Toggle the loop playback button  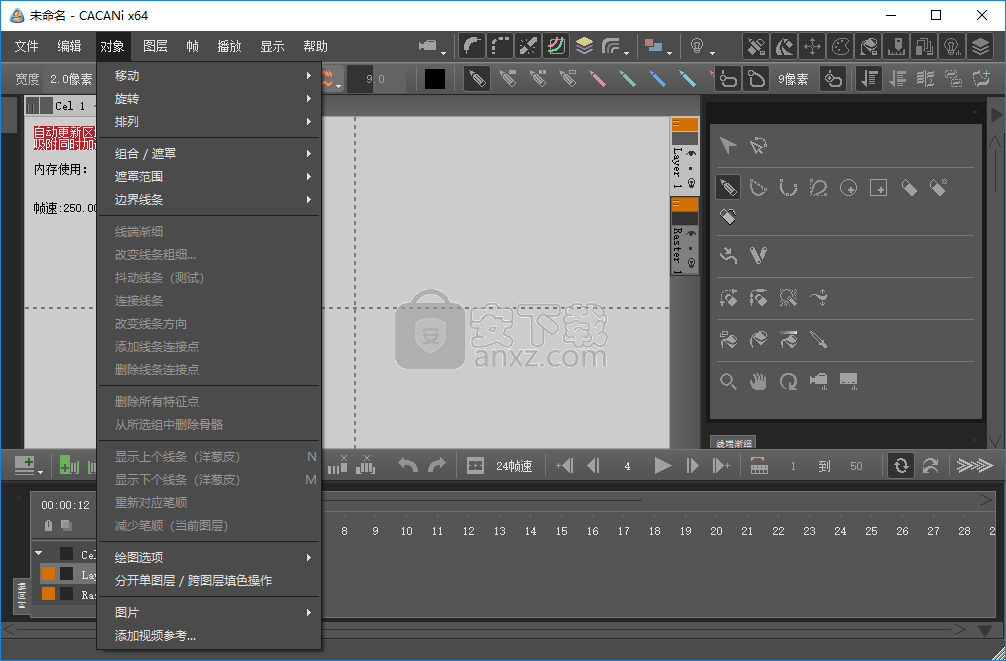[901, 466]
